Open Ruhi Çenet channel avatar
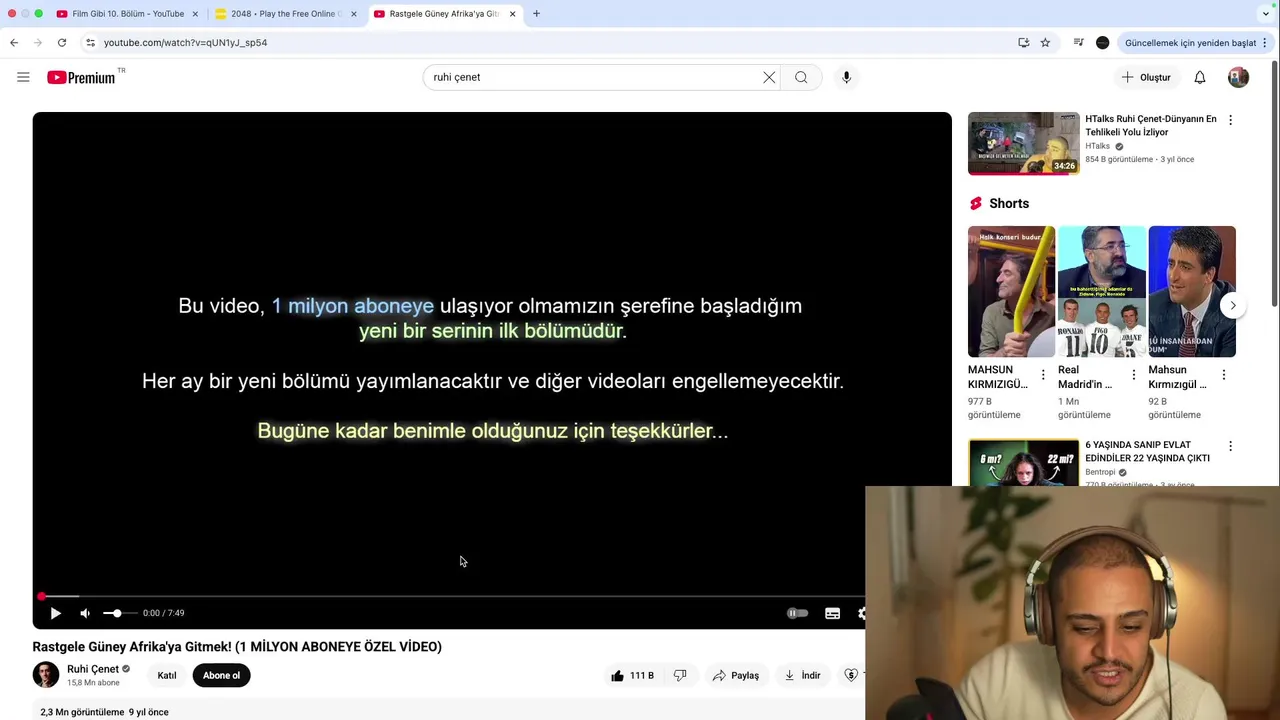The image size is (1280, 720). (x=46, y=675)
